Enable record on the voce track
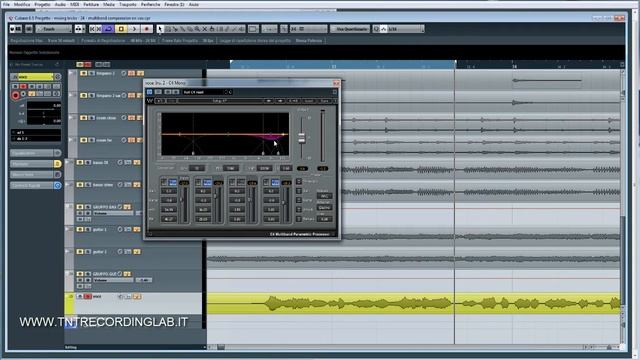Image resolution: width=640 pixels, height=360 pixels. (88, 296)
